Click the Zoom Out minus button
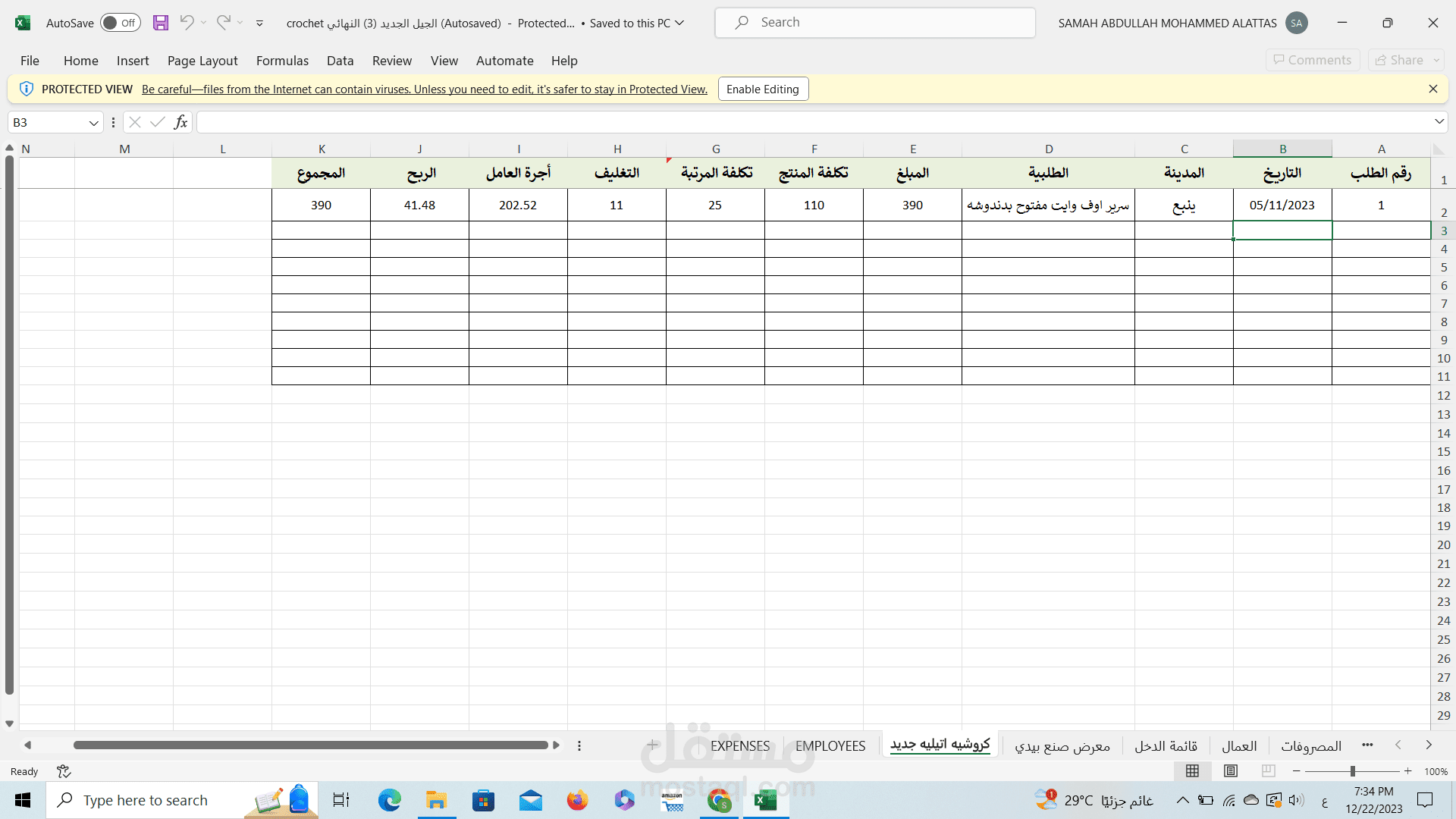 pyautogui.click(x=1296, y=771)
